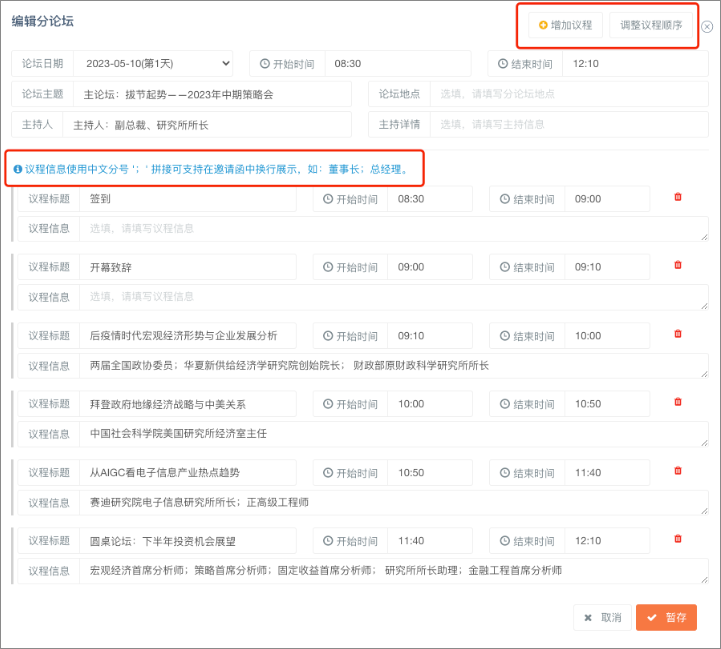Click clock icon beside forum 结束时间

pyautogui.click(x=503, y=63)
